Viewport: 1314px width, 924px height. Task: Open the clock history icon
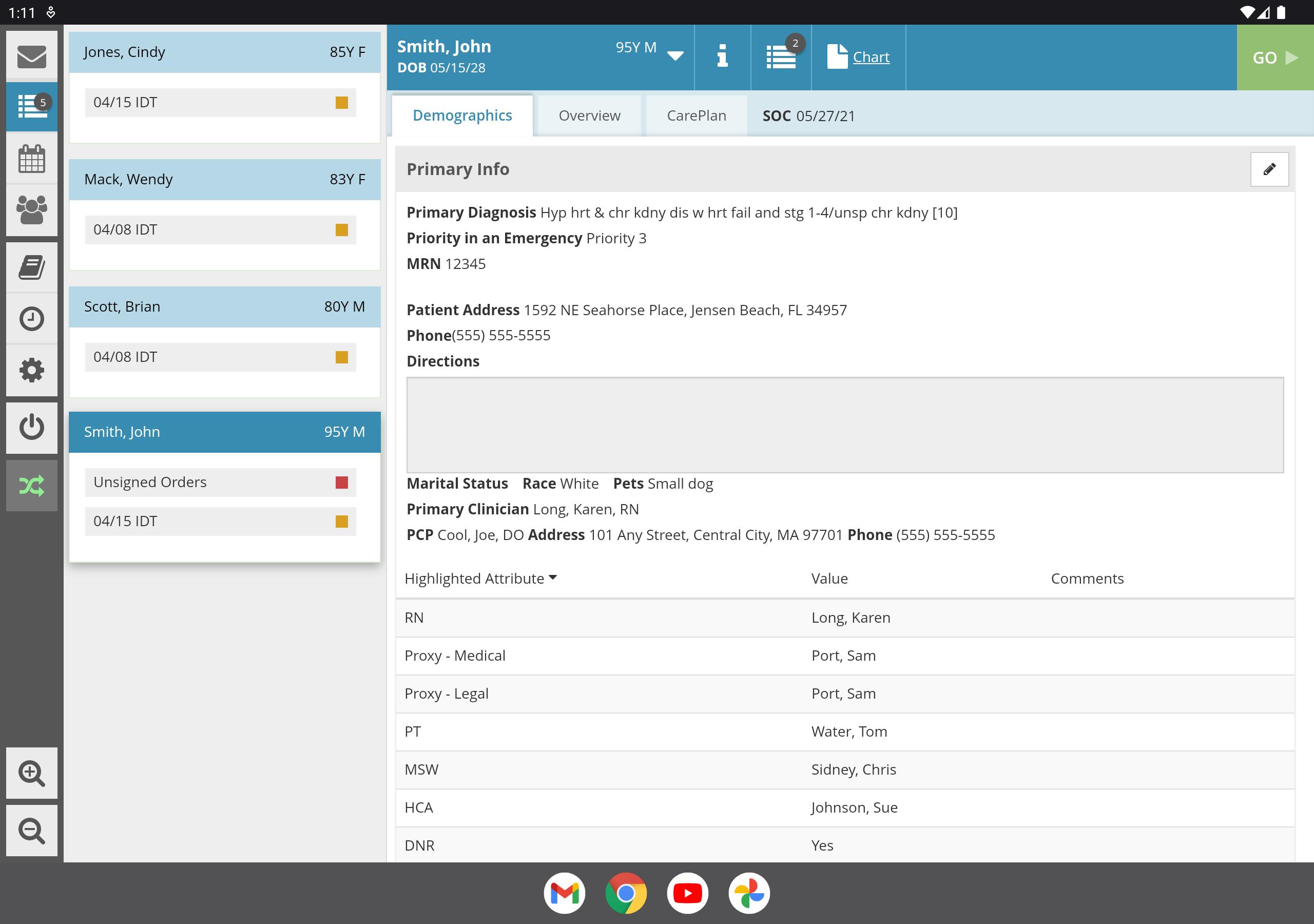click(x=31, y=319)
